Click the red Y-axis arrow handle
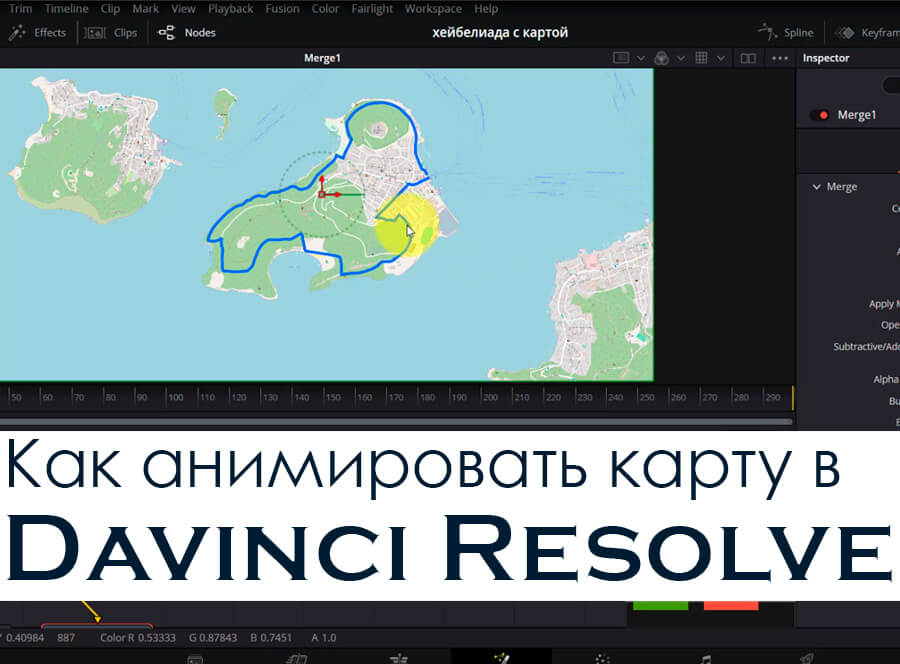Viewport: 900px width, 664px height. (x=322, y=180)
